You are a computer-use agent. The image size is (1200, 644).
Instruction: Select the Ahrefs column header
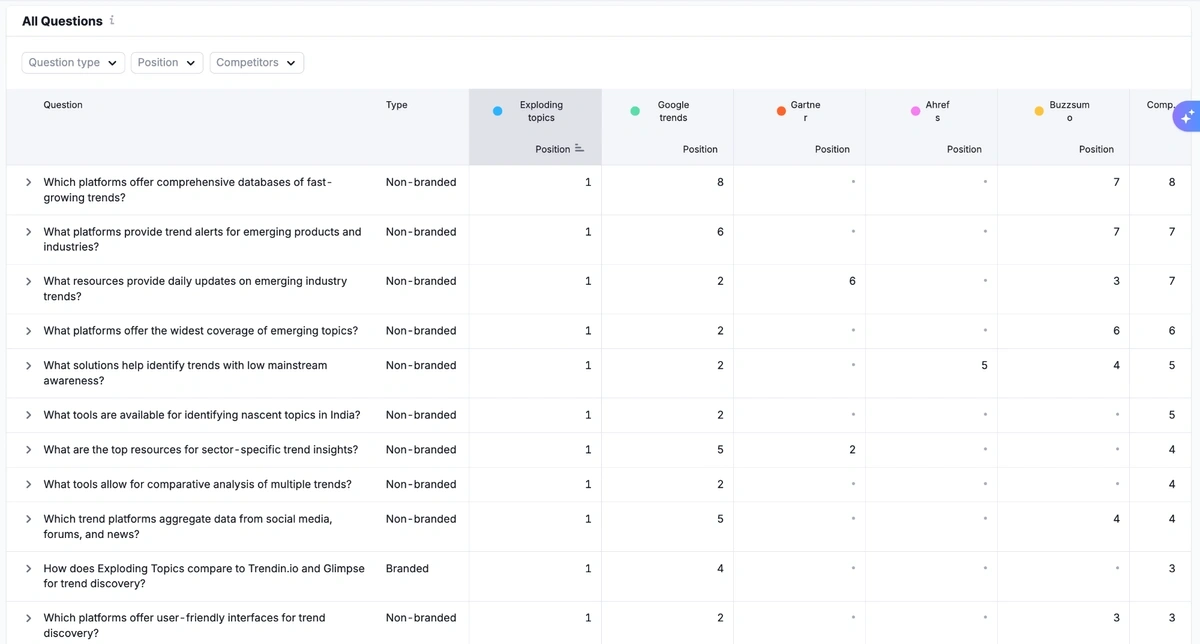(x=937, y=111)
